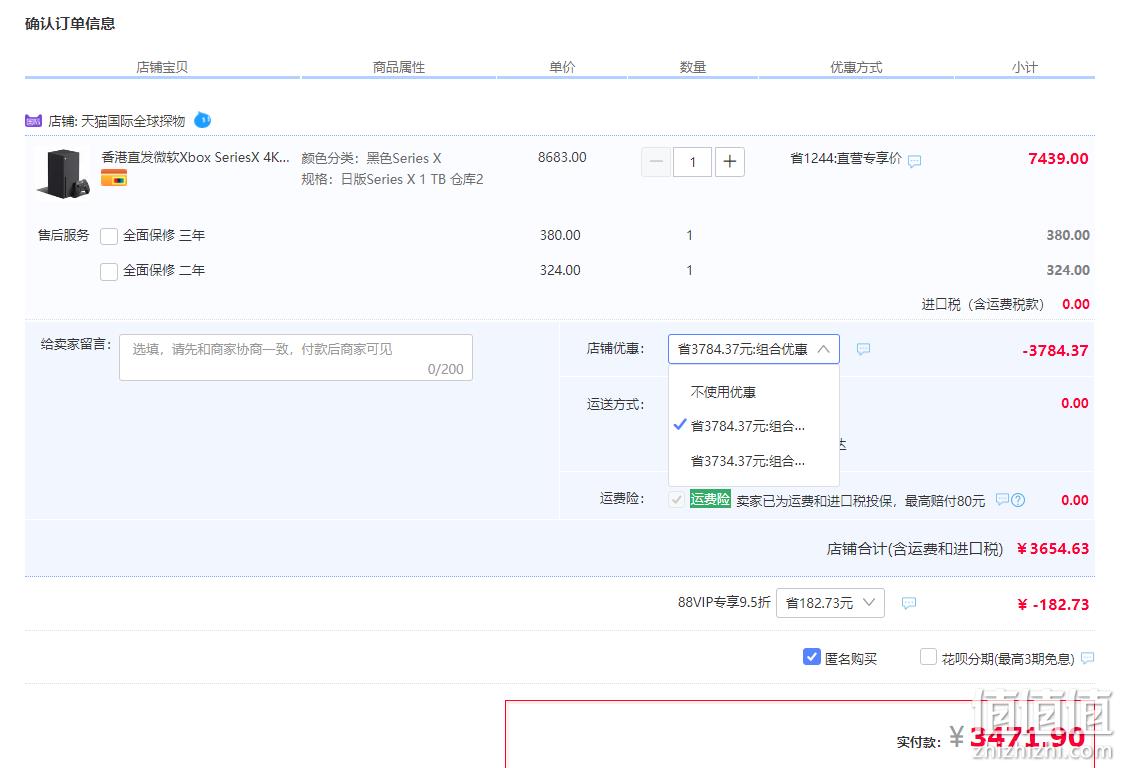Image resolution: width=1122 pixels, height=768 pixels.
Task: Click the unit price 324.00 for 二年 warranty
Action: tap(560, 271)
